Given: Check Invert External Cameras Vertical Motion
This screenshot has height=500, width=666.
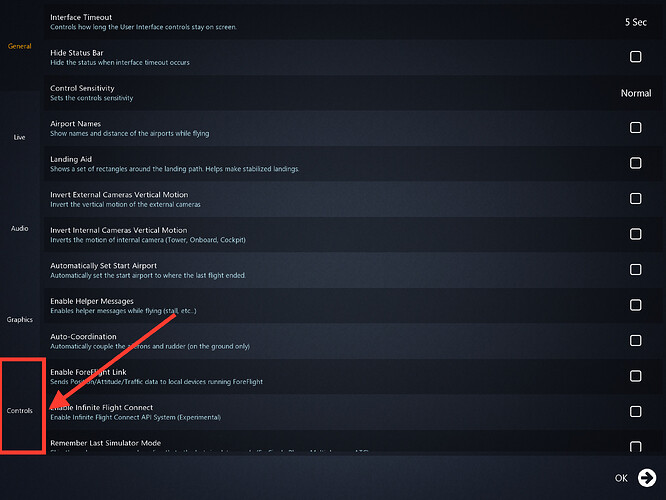Looking at the screenshot, I should pyautogui.click(x=635, y=198).
